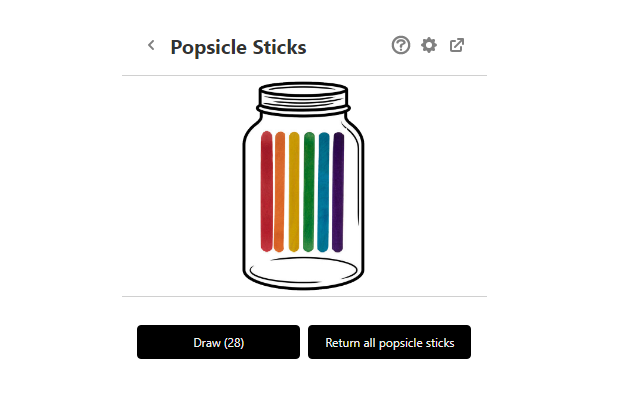Click the Popsicle Sticks title
The image size is (640, 400).
click(x=238, y=47)
